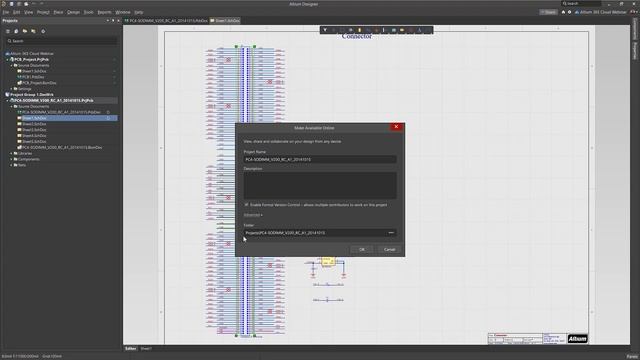640x360 pixels.
Task: Click the top-right Search box
Action: click(x=581, y=4)
